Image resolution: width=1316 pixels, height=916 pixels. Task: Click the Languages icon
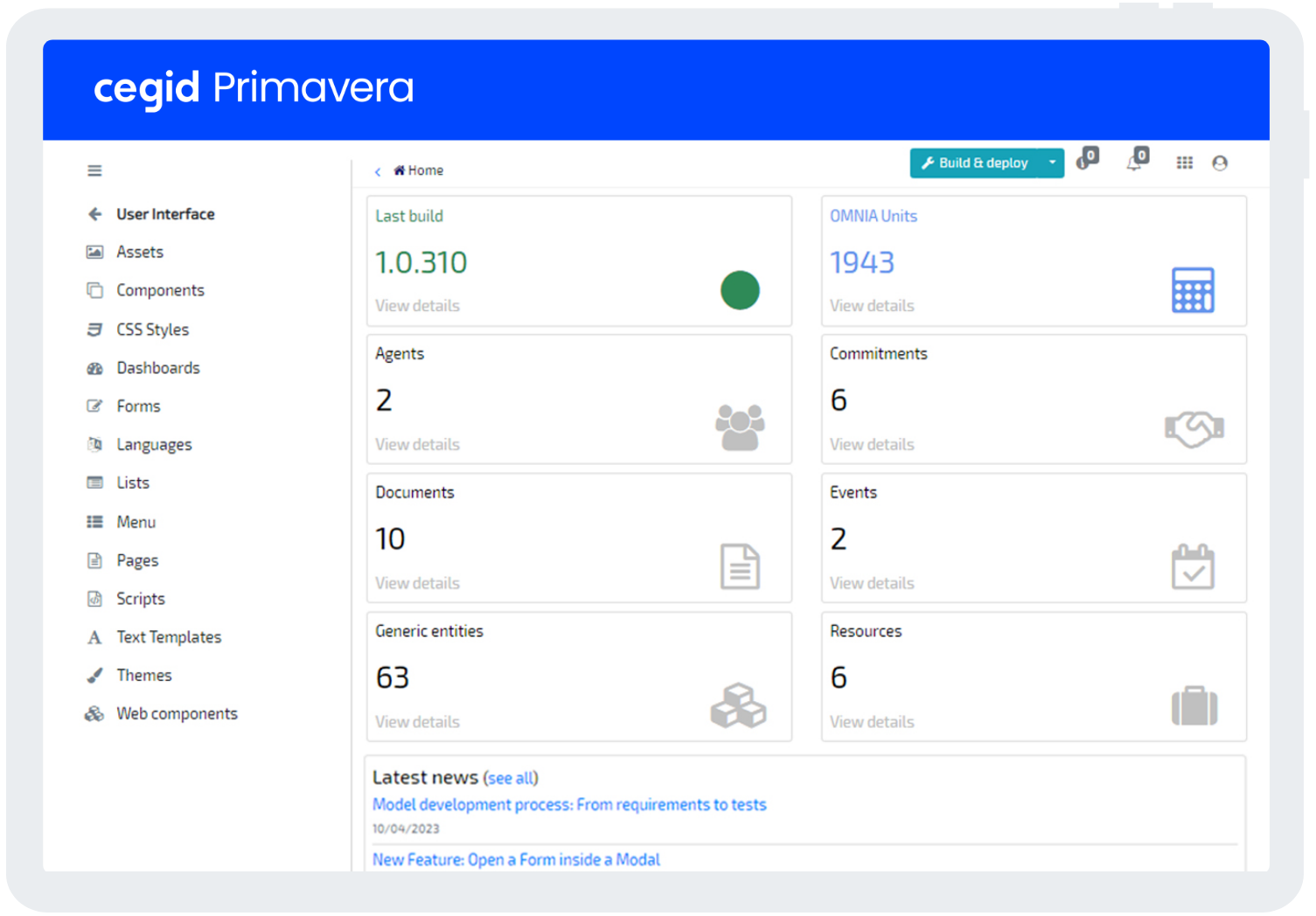tap(94, 444)
